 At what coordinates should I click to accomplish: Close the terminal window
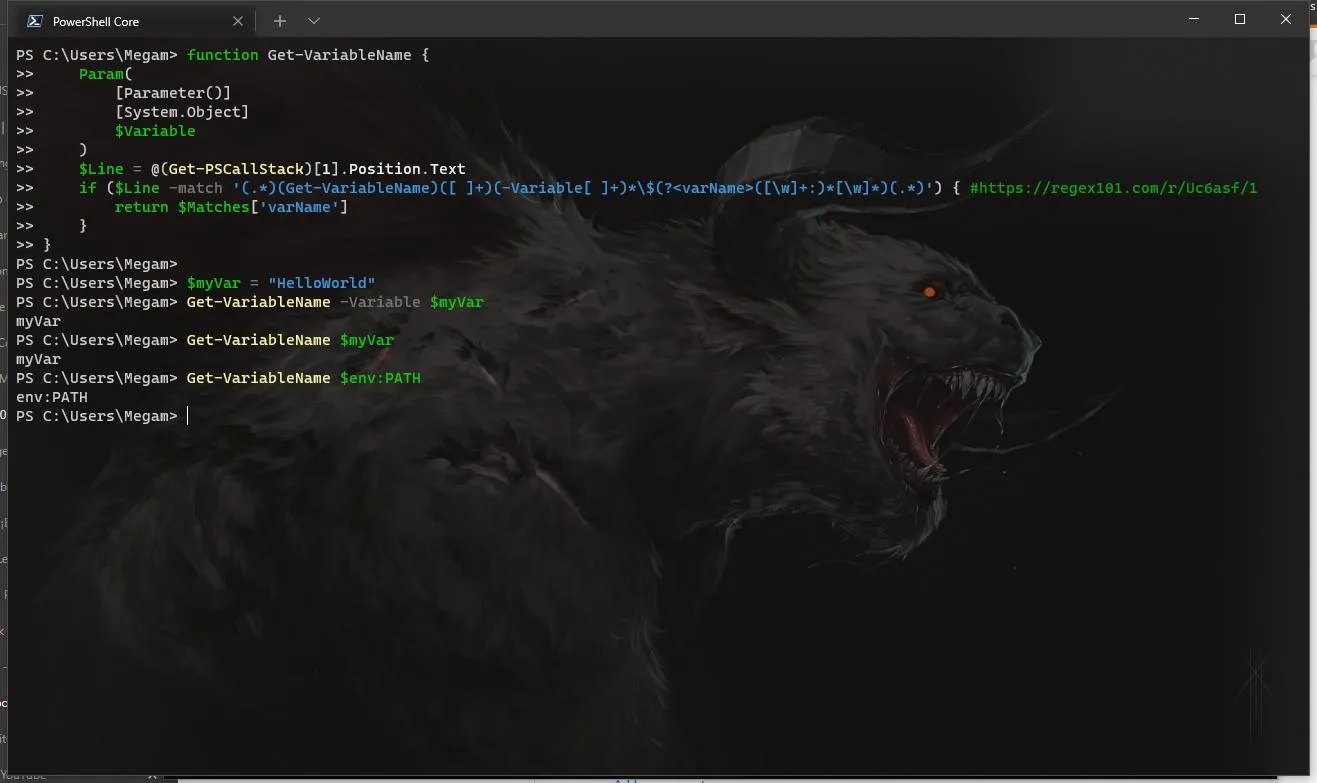[x=1286, y=19]
